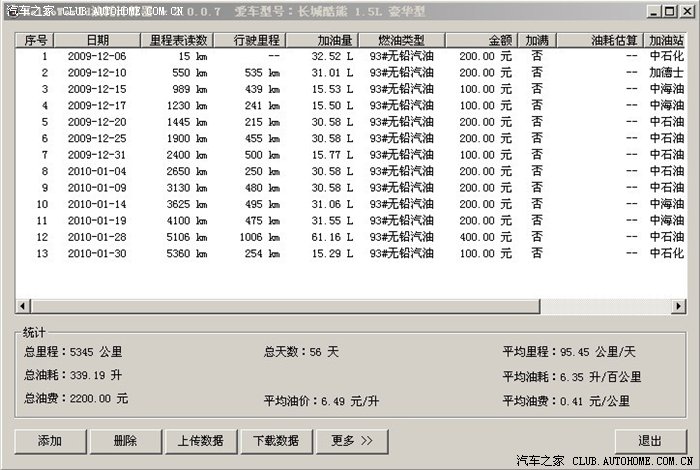
Task: Click the 下载数据 button
Action: tap(275, 441)
